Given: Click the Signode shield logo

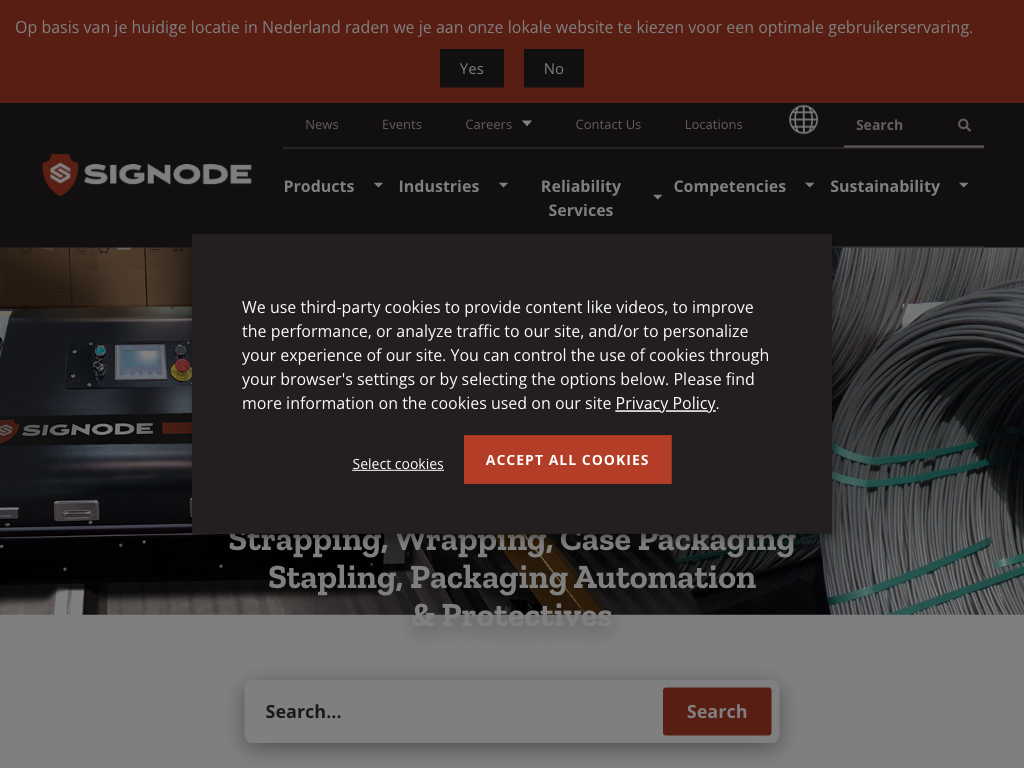Looking at the screenshot, I should [60, 174].
